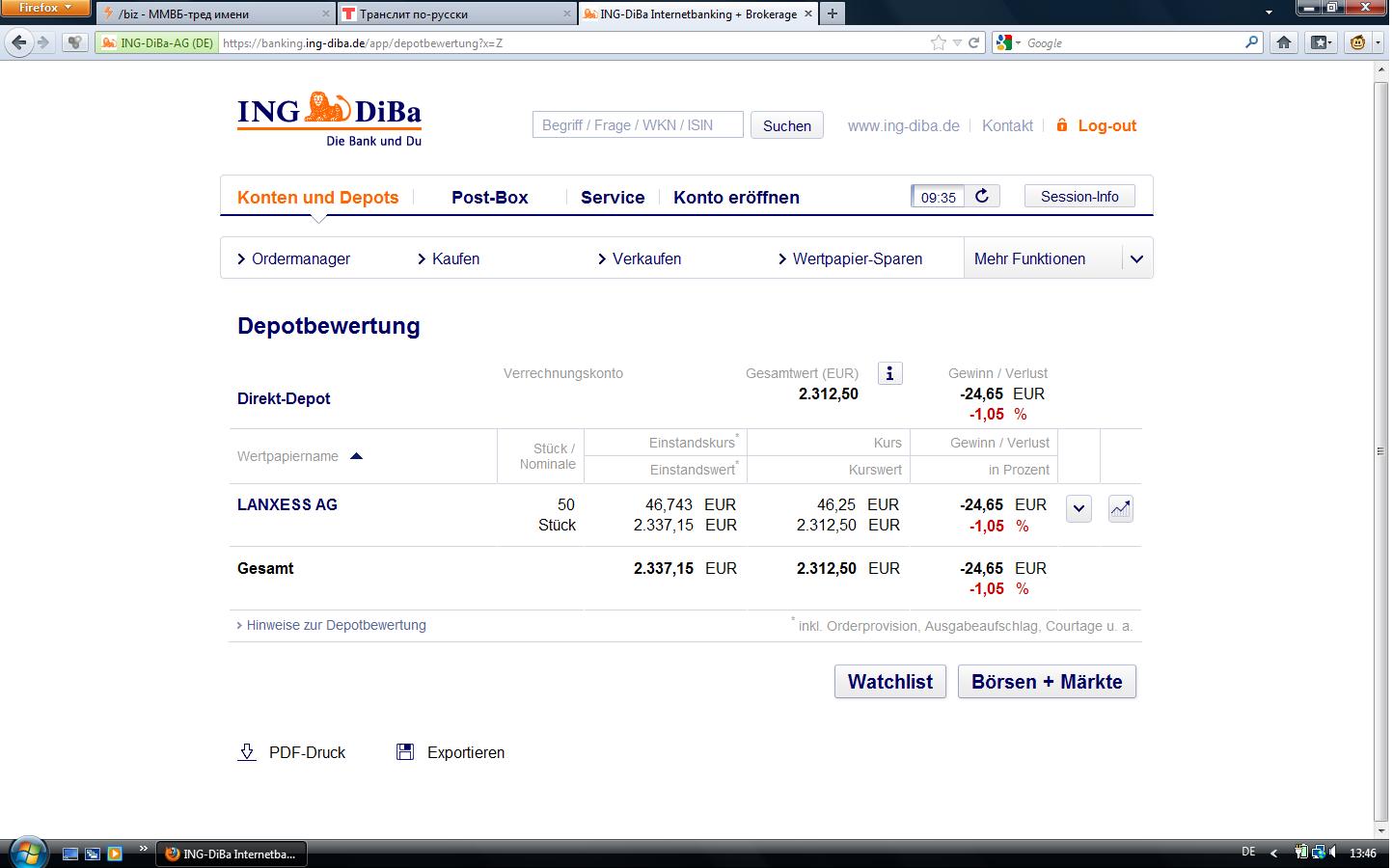This screenshot has width=1393, height=868.
Task: Open Börsen + Märkte
Action: coord(1047,681)
